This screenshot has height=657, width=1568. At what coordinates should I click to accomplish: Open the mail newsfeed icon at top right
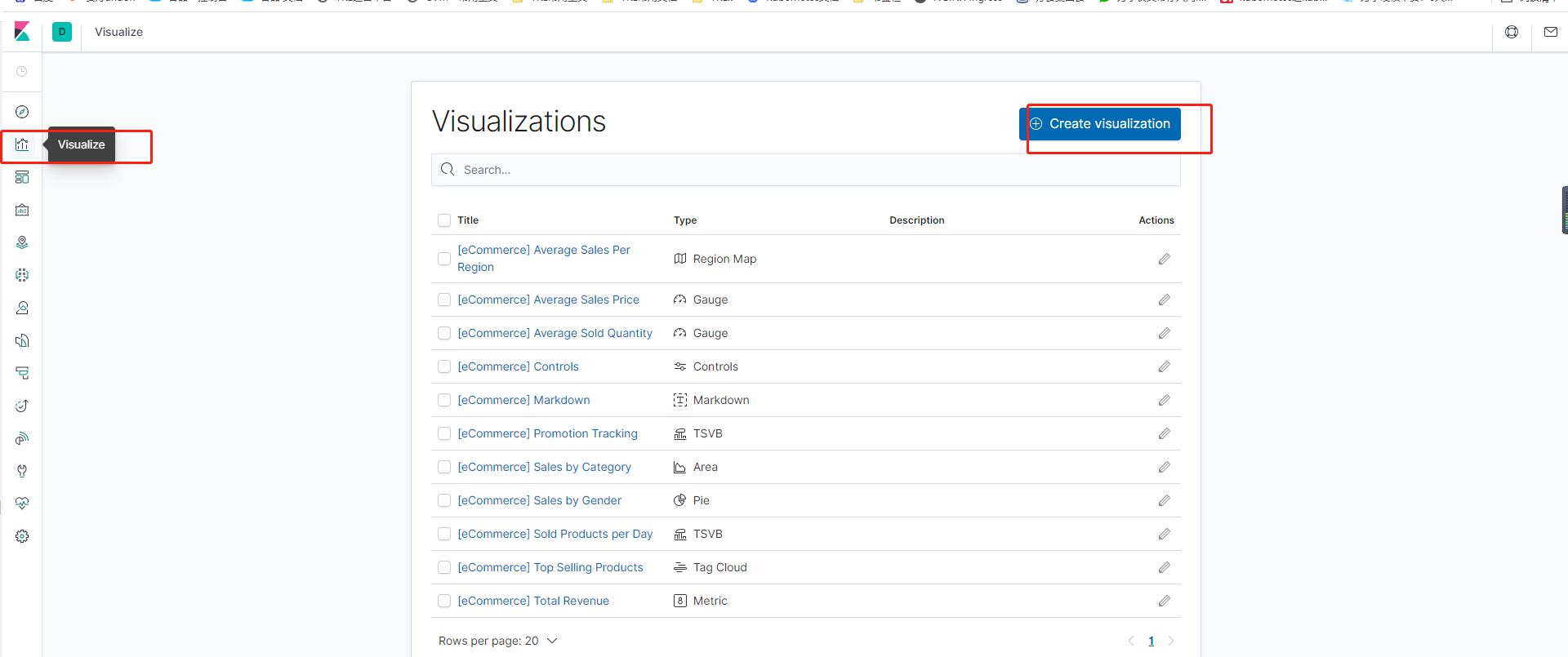coord(1550,32)
